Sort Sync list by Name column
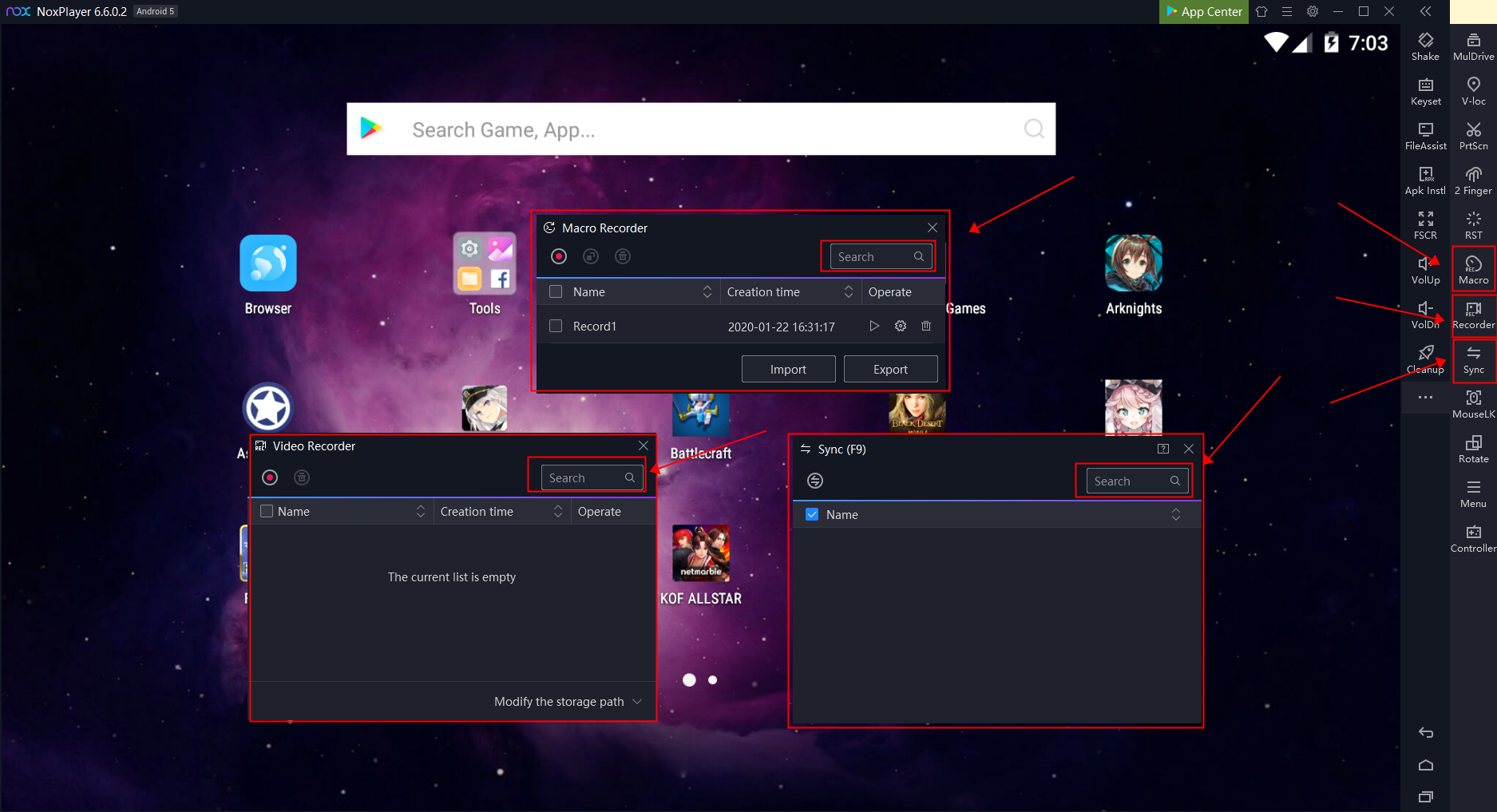Viewport: 1497px width, 812px height. coord(1175,514)
